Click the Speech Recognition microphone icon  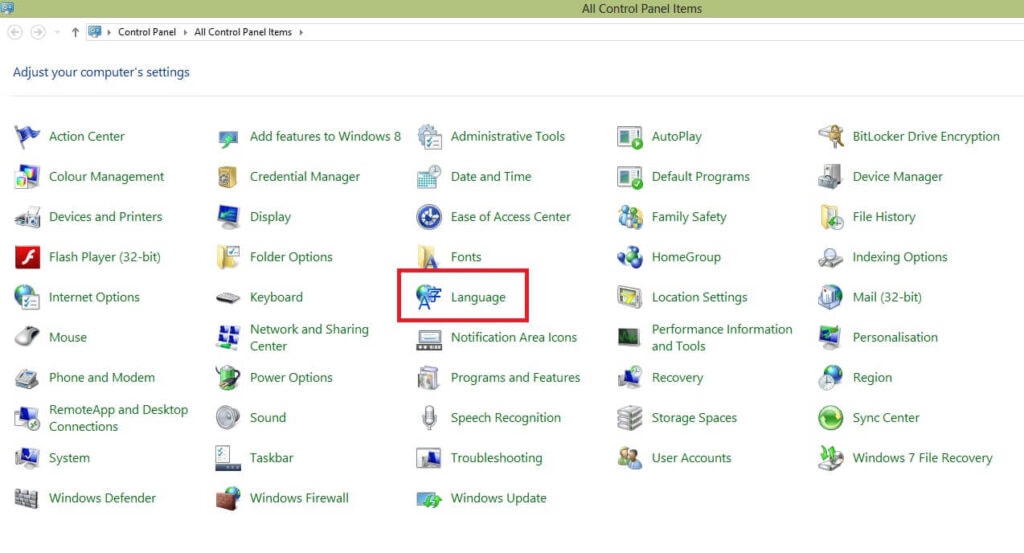pyautogui.click(x=429, y=418)
